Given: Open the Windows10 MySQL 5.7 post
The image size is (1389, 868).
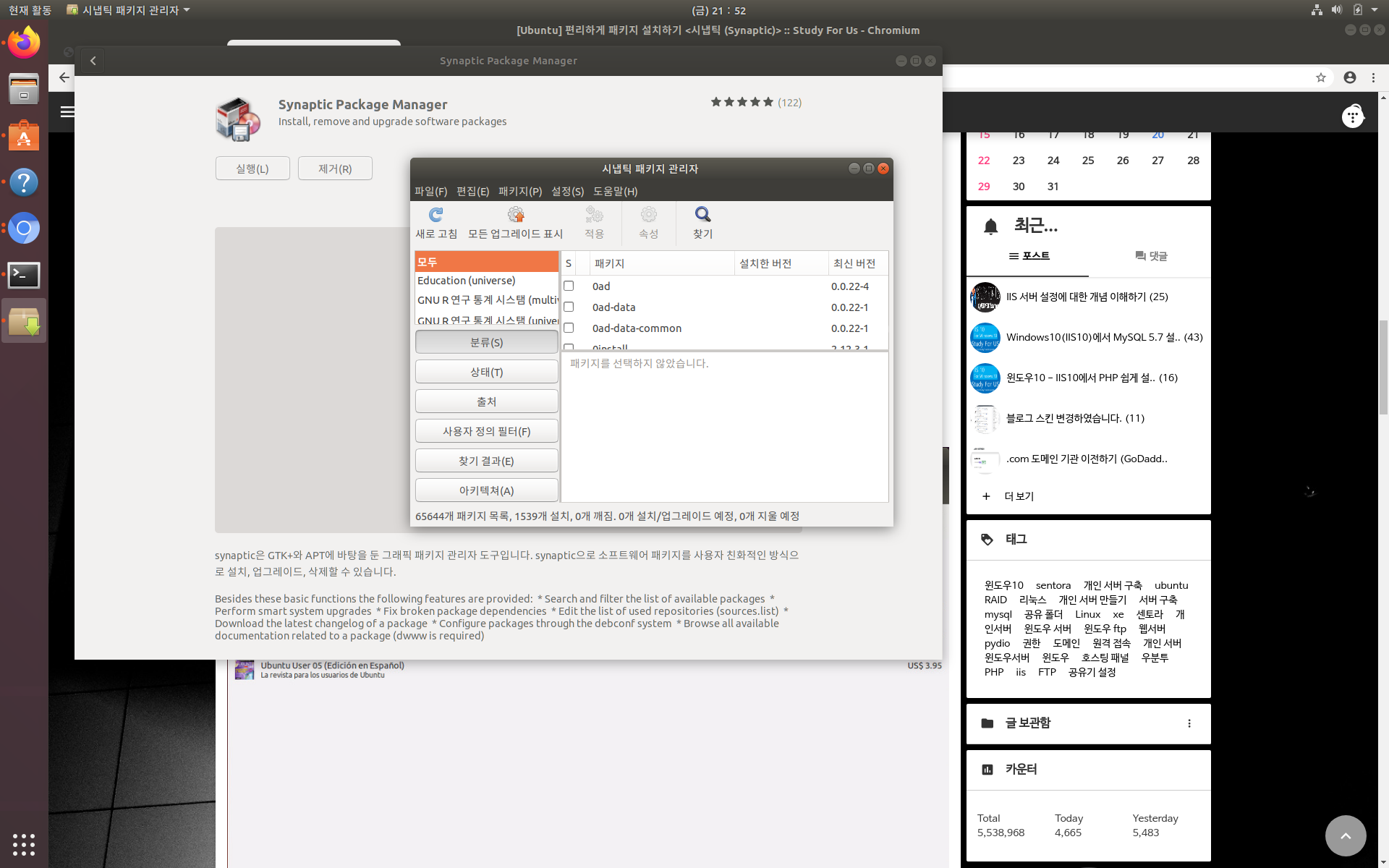Looking at the screenshot, I should (1104, 337).
